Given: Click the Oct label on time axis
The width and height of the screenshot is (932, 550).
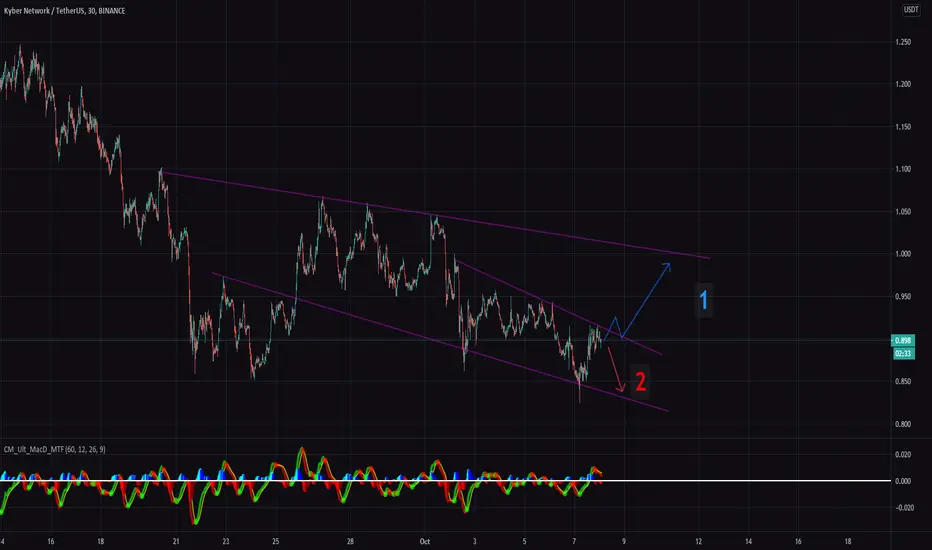Looking at the screenshot, I should [x=424, y=542].
